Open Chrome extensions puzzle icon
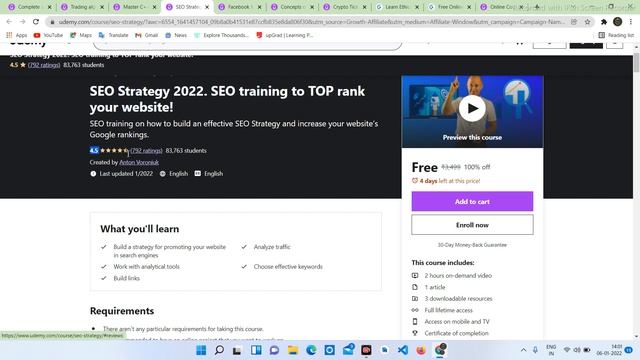The width and height of the screenshot is (640, 360). click(x=604, y=22)
